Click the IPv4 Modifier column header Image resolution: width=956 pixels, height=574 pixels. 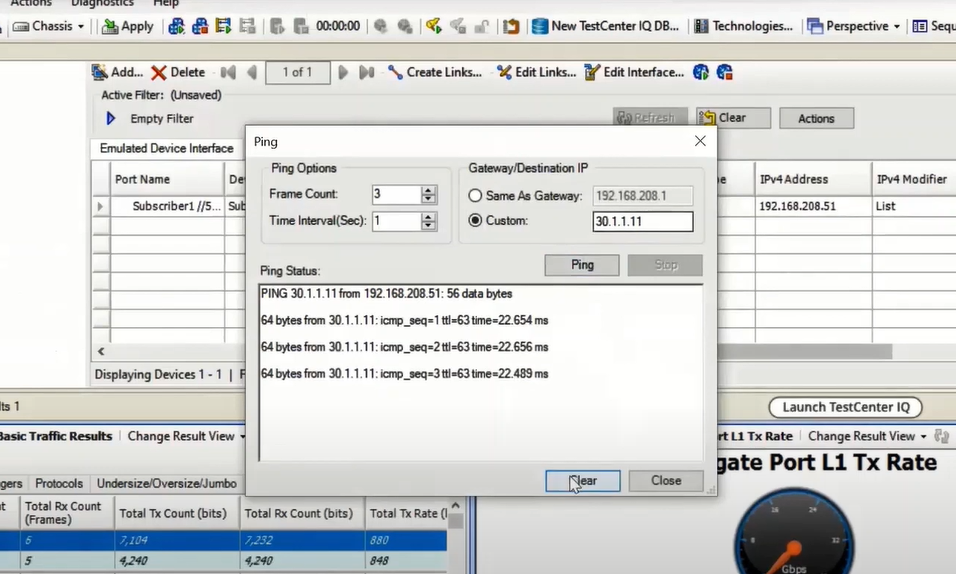pyautogui.click(x=912, y=179)
